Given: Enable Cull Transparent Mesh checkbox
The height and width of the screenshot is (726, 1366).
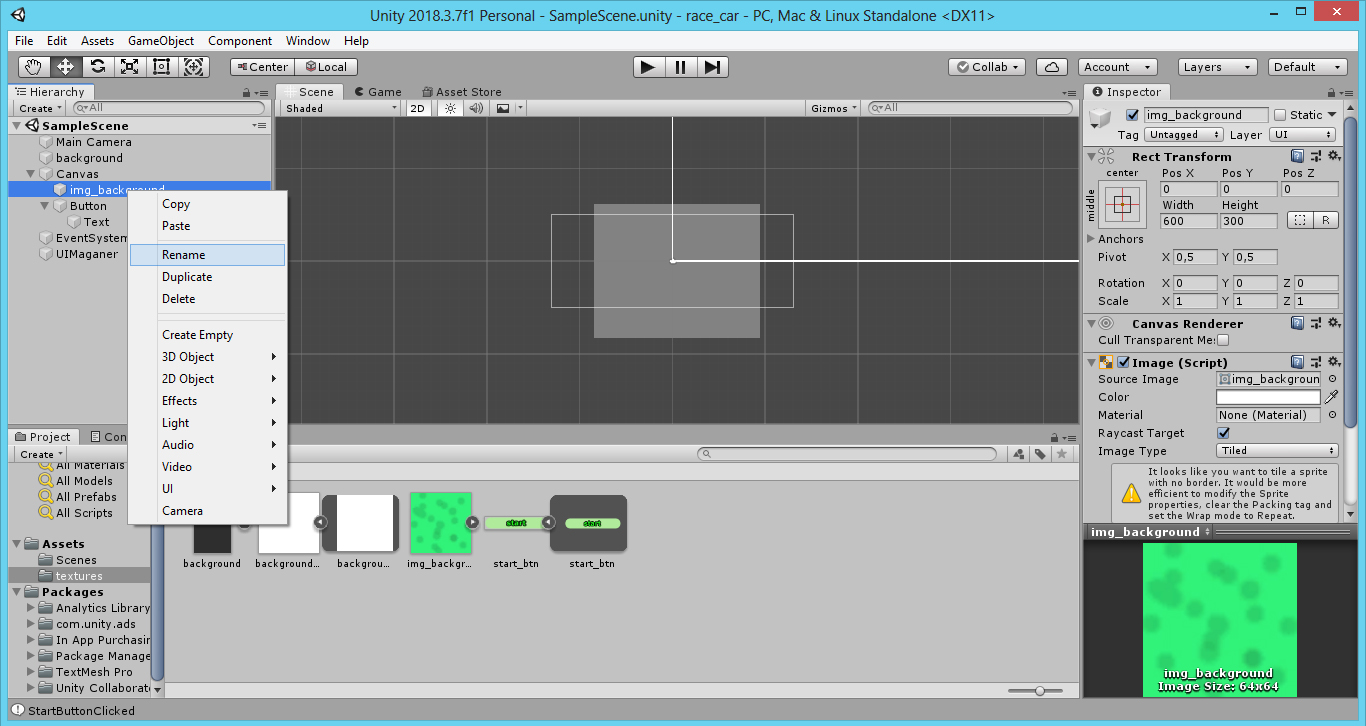Looking at the screenshot, I should tap(1222, 340).
